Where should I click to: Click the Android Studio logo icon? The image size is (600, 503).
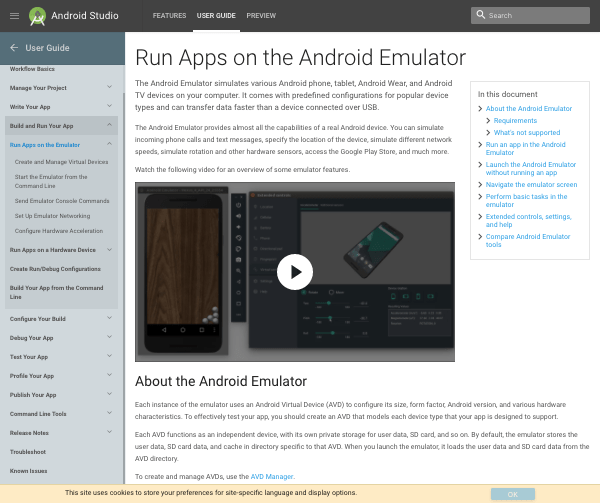38,16
